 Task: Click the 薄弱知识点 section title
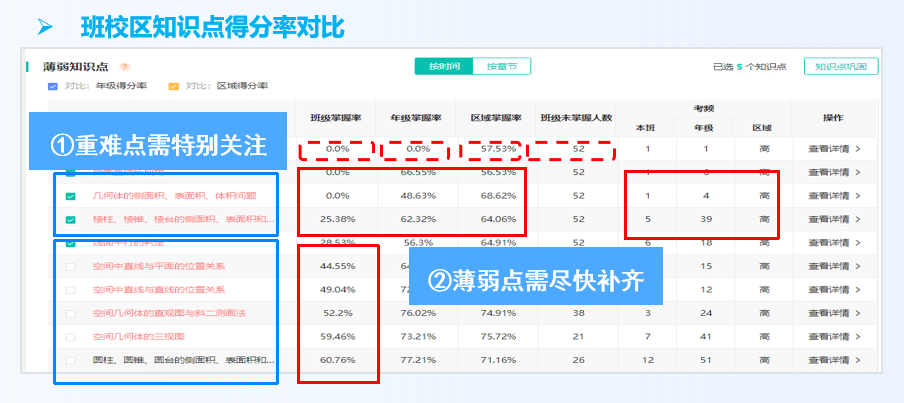tap(76, 67)
